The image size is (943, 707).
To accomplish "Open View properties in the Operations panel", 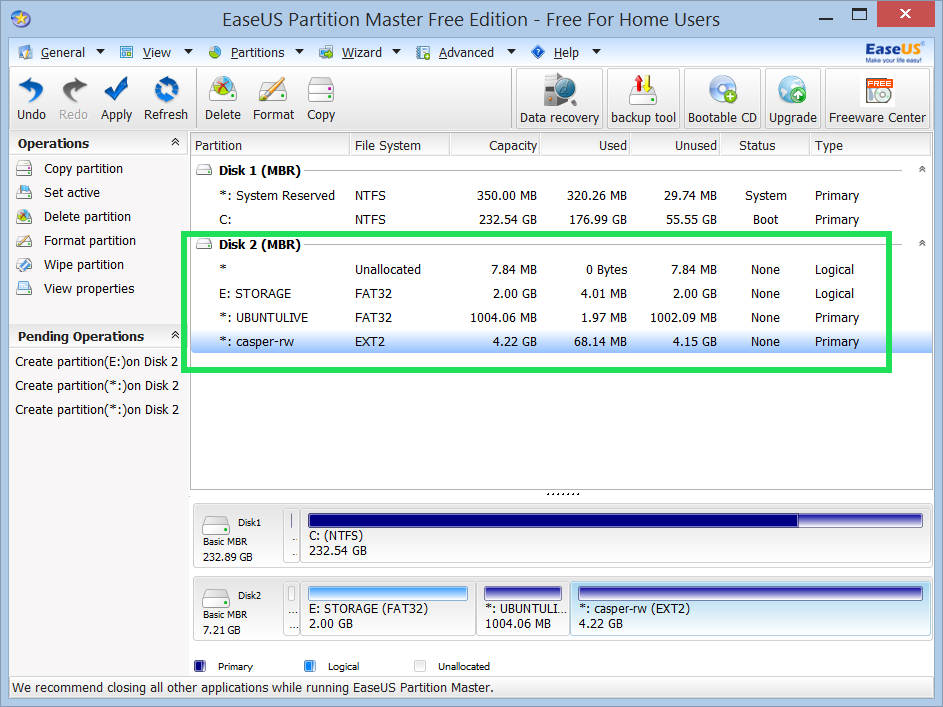I will coord(89,289).
